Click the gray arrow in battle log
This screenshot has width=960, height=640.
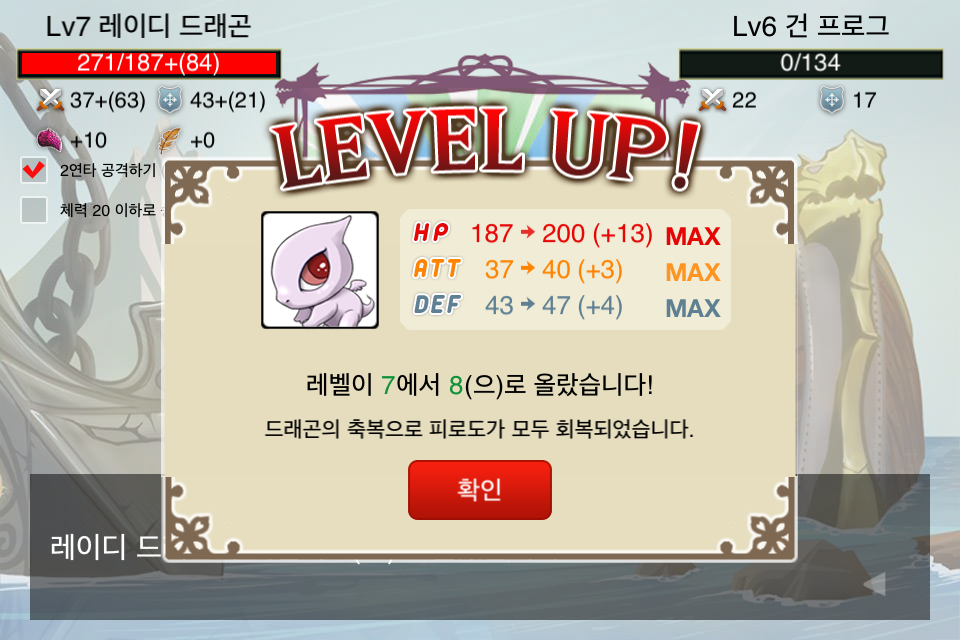pyautogui.click(x=875, y=584)
